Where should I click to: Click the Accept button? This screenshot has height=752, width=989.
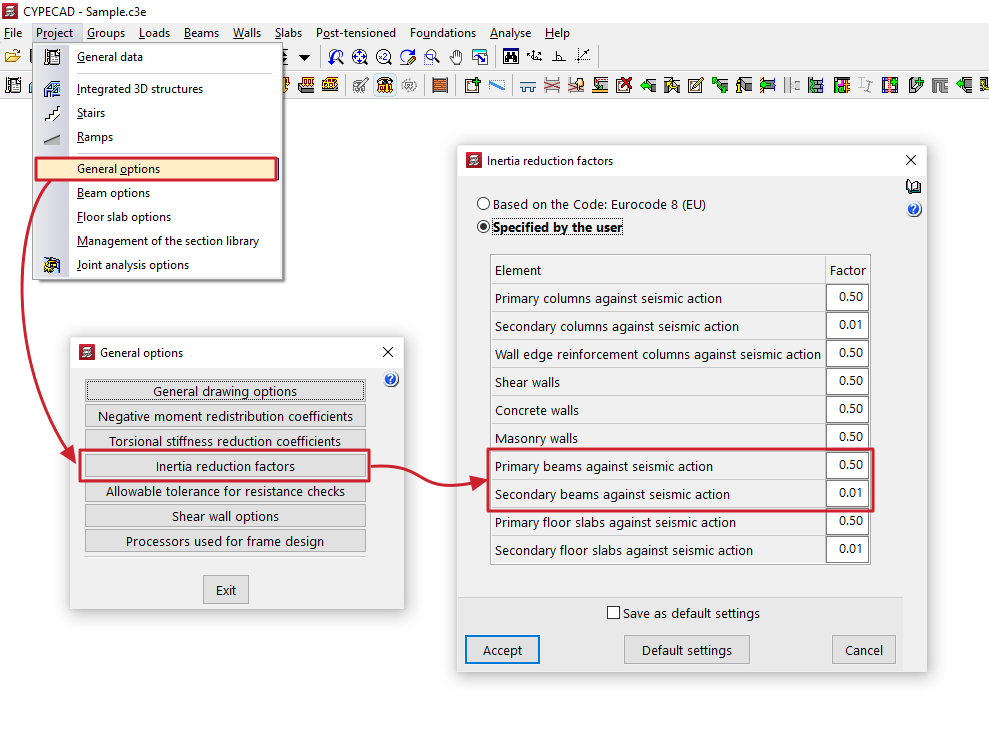(x=502, y=650)
